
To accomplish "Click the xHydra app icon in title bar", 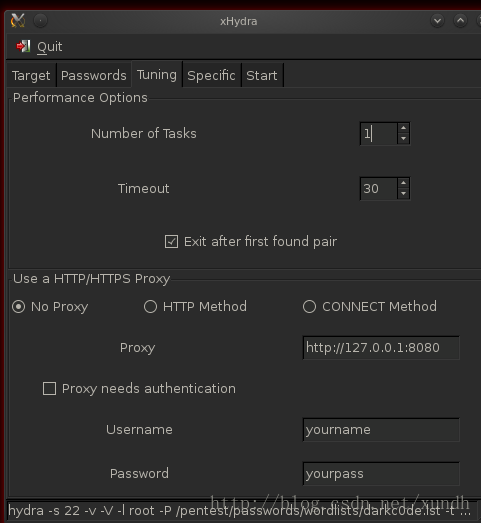I will point(18,21).
